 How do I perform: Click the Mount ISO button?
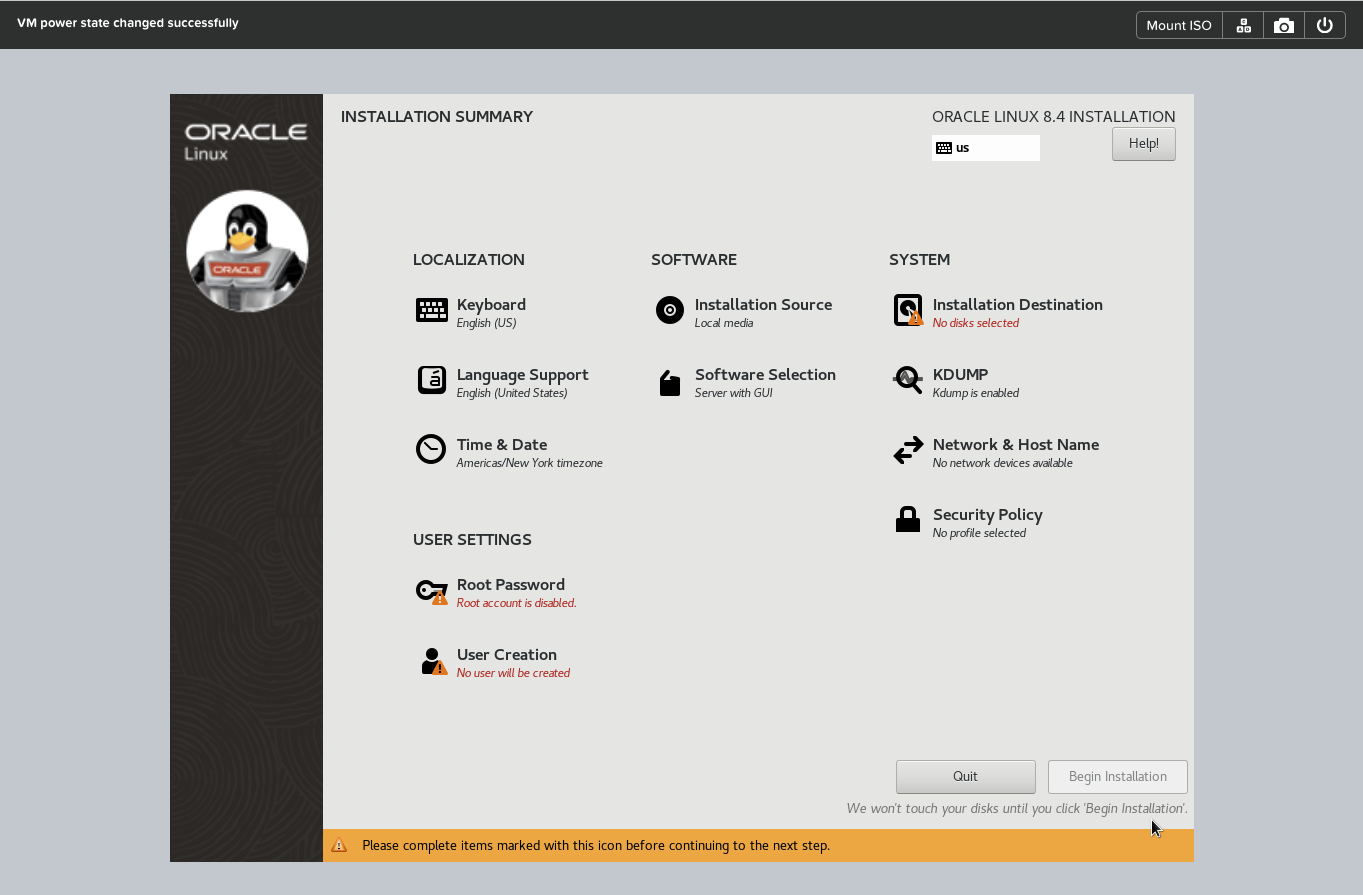coord(1179,25)
